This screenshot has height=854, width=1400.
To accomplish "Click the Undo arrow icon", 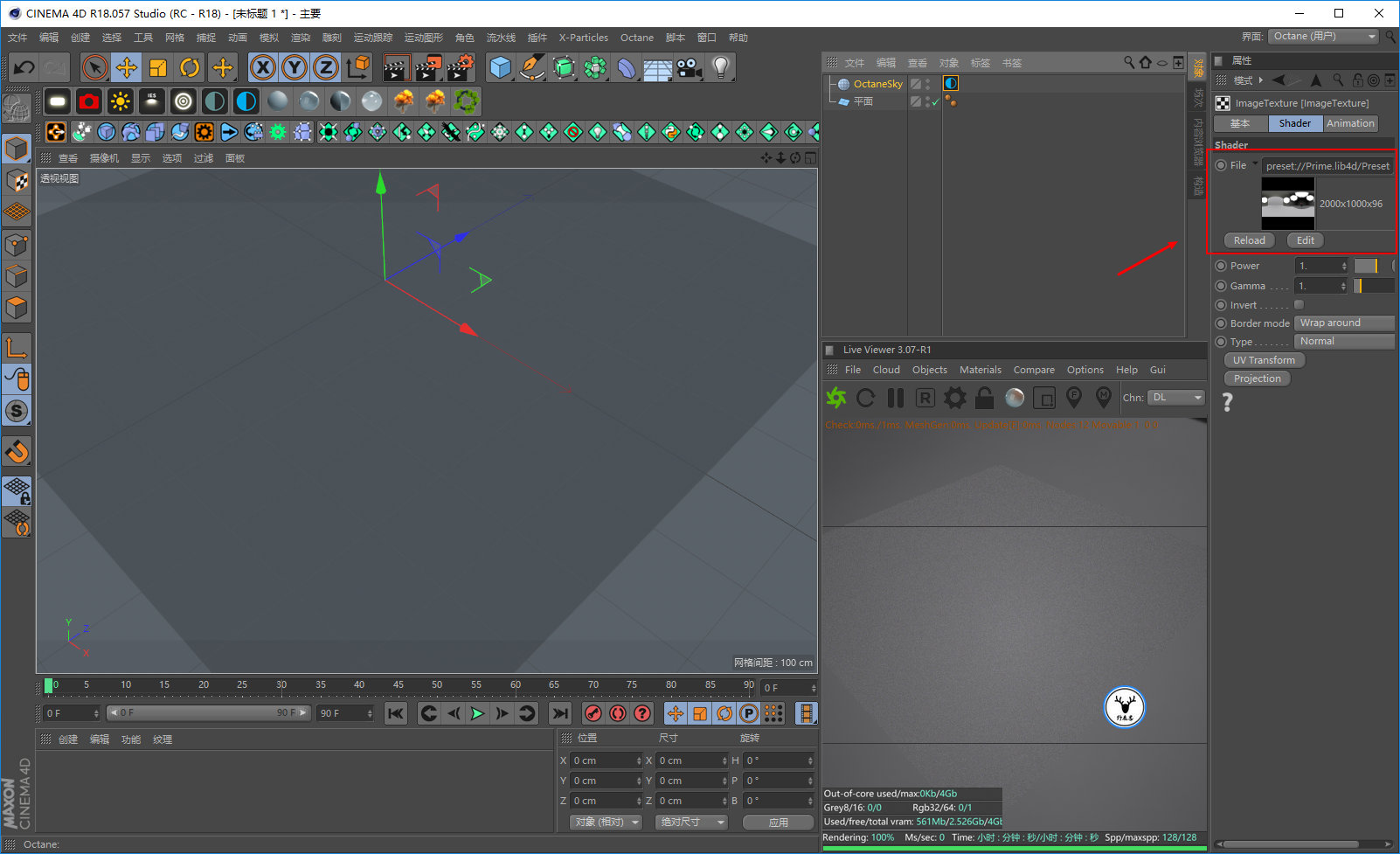I will [x=24, y=67].
